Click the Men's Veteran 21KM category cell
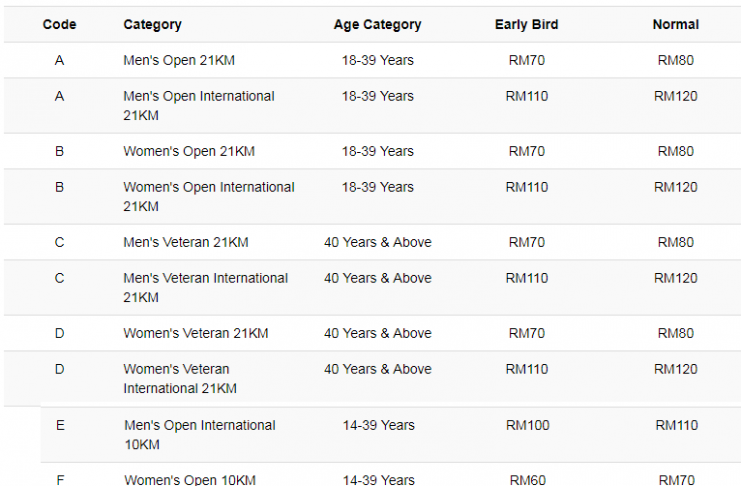 (186, 243)
